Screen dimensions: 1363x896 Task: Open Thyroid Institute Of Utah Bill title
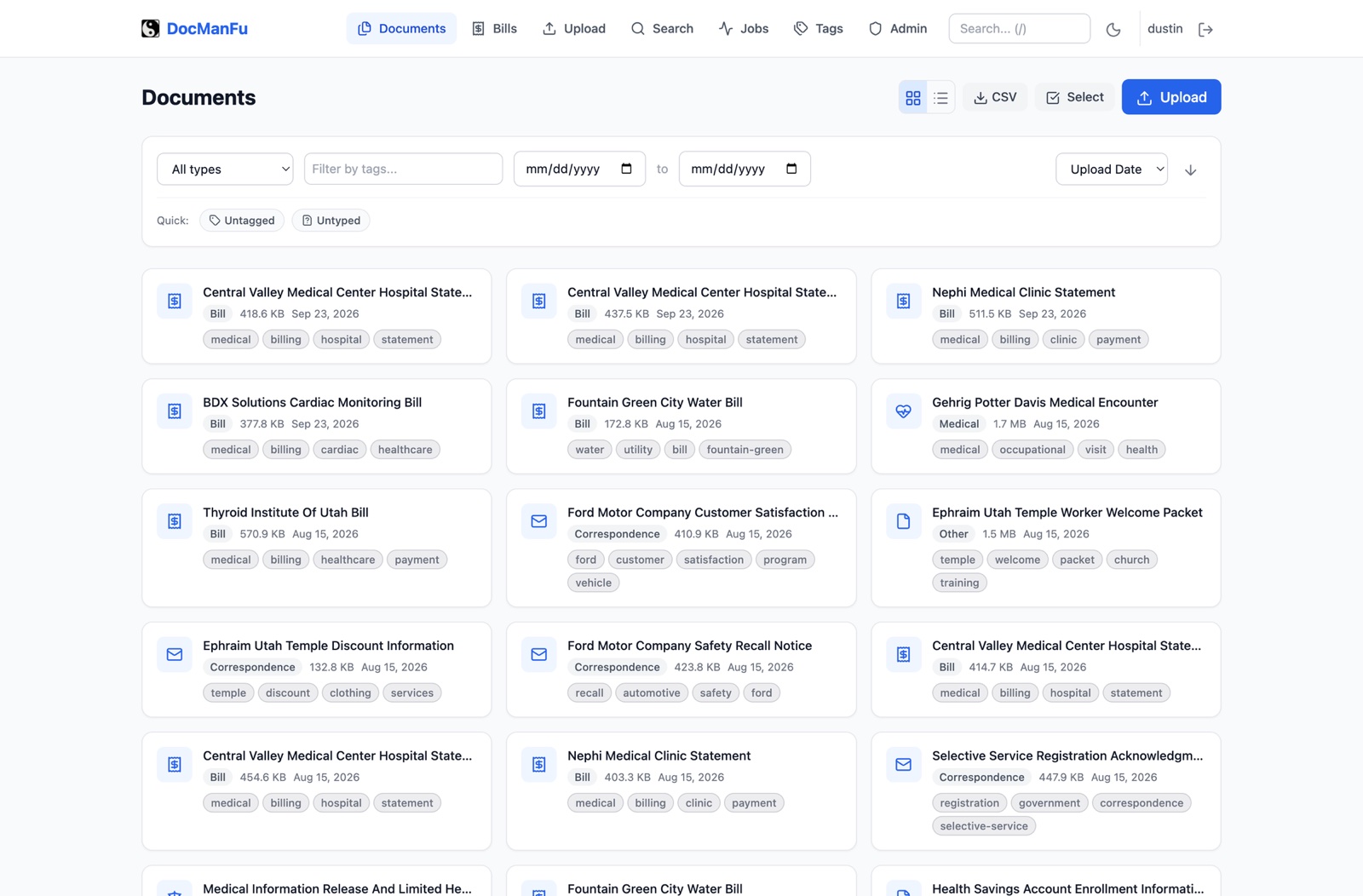click(285, 512)
